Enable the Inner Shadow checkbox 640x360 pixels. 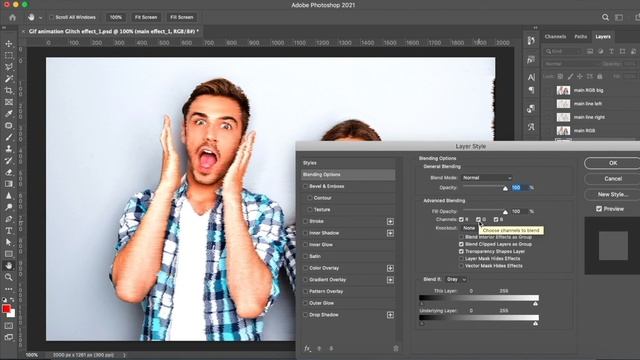click(x=305, y=233)
